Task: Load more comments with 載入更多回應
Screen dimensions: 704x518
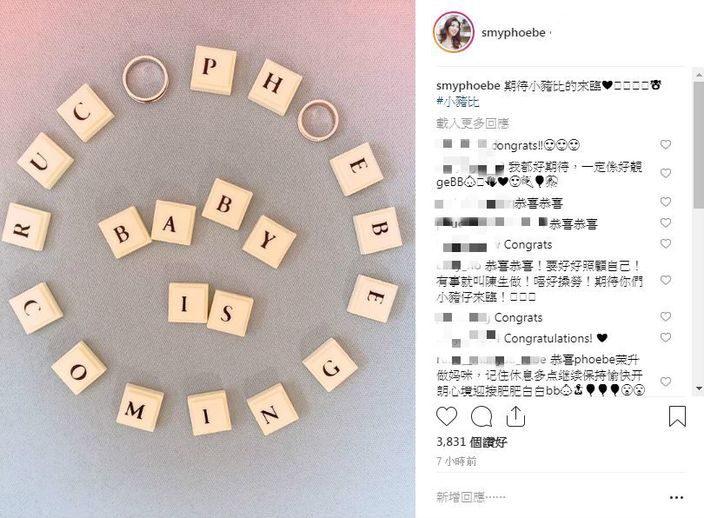Action: [x=472, y=123]
